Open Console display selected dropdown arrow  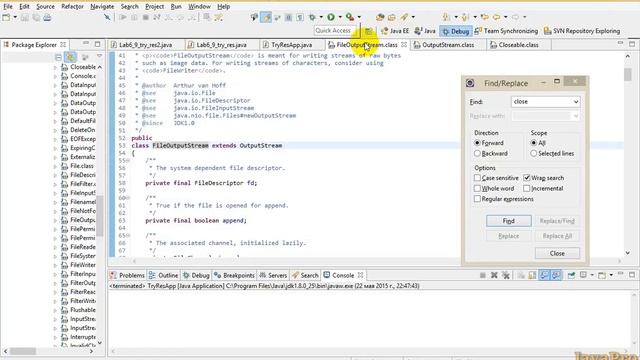[592, 275]
